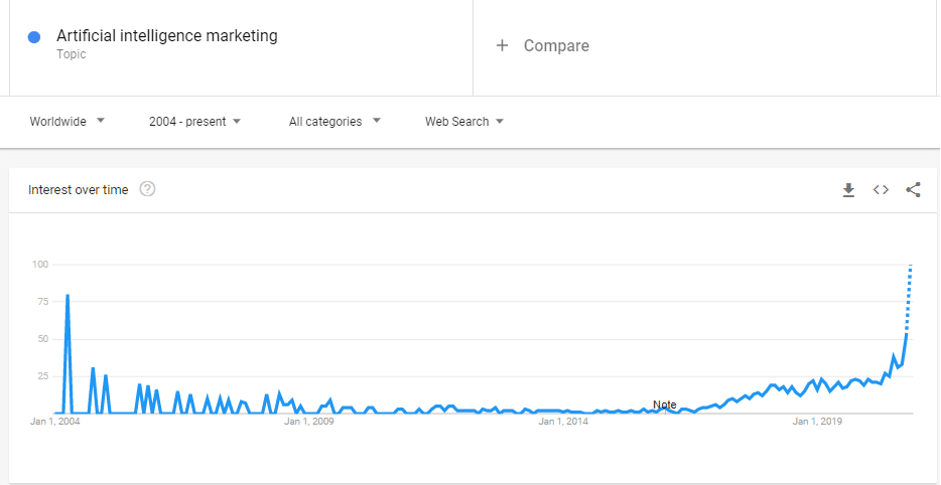Click the Interest over time heading

point(78,190)
